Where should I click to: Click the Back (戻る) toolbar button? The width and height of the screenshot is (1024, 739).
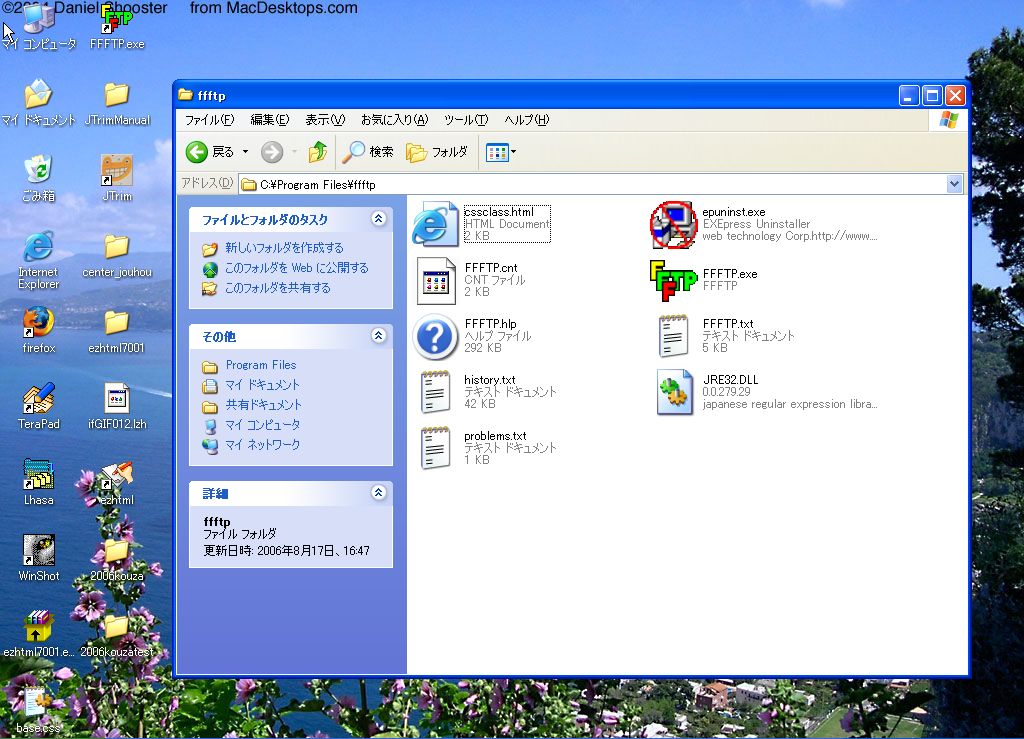point(210,152)
